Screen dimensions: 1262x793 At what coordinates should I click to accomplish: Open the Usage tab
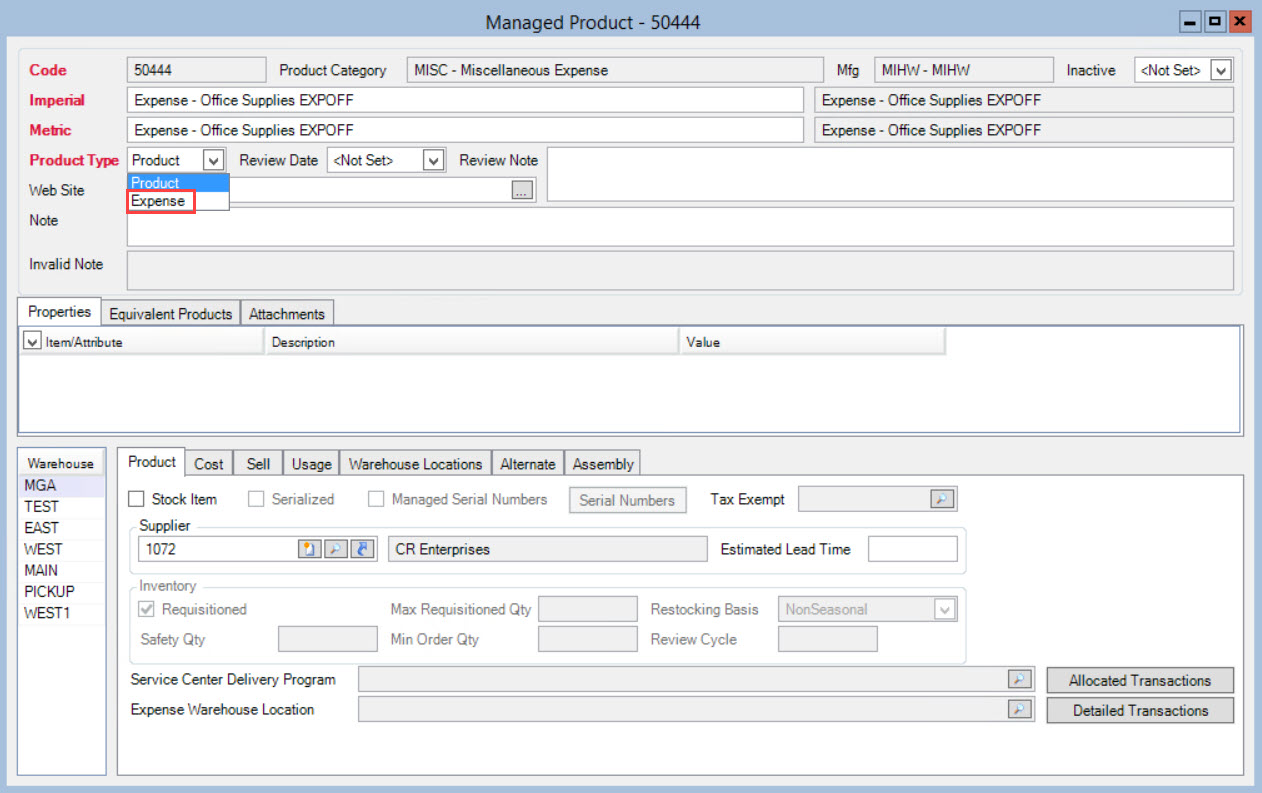(312, 464)
